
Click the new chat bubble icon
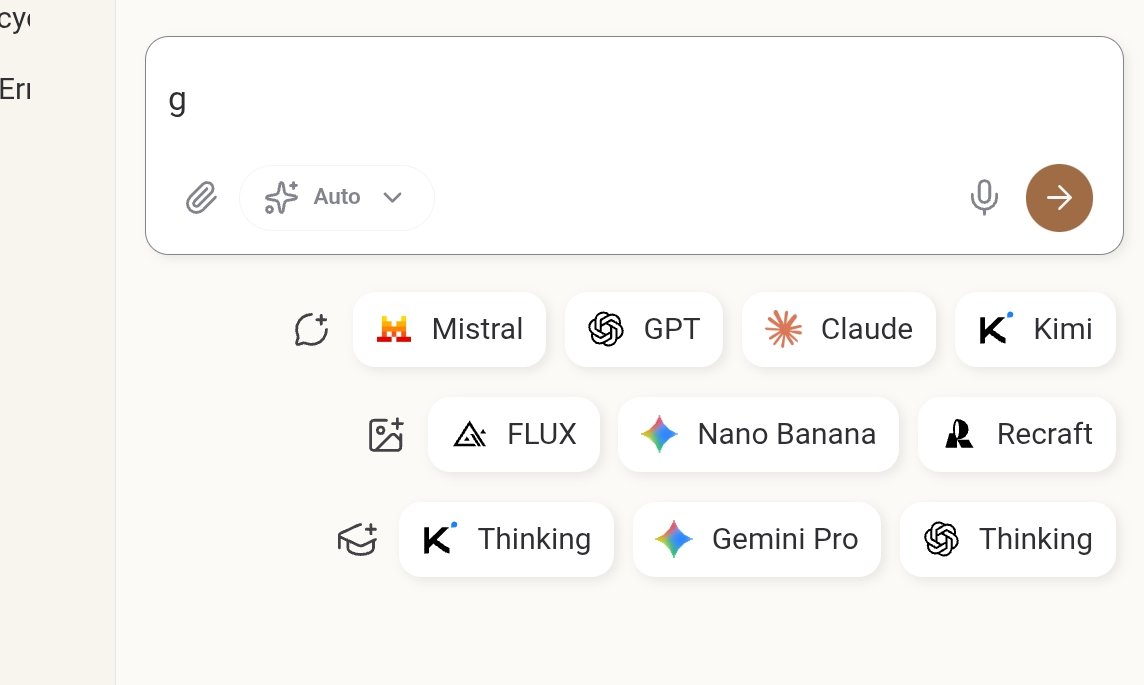pos(312,329)
